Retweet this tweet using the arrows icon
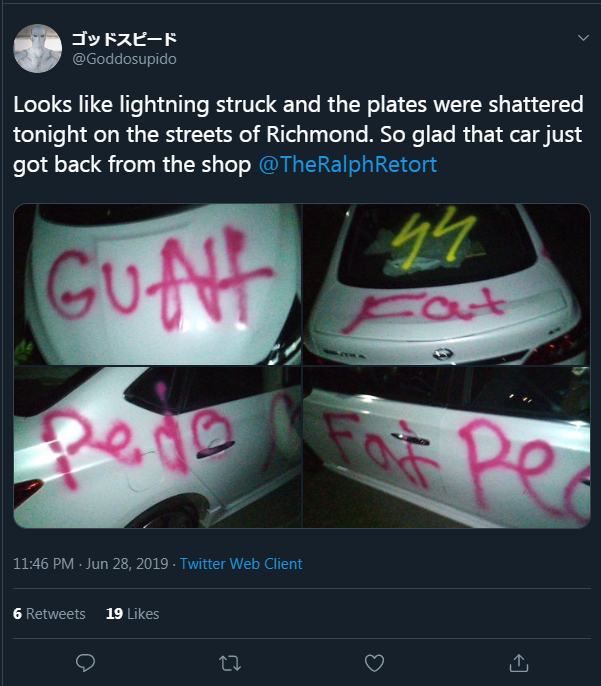The width and height of the screenshot is (601, 686). tap(230, 663)
